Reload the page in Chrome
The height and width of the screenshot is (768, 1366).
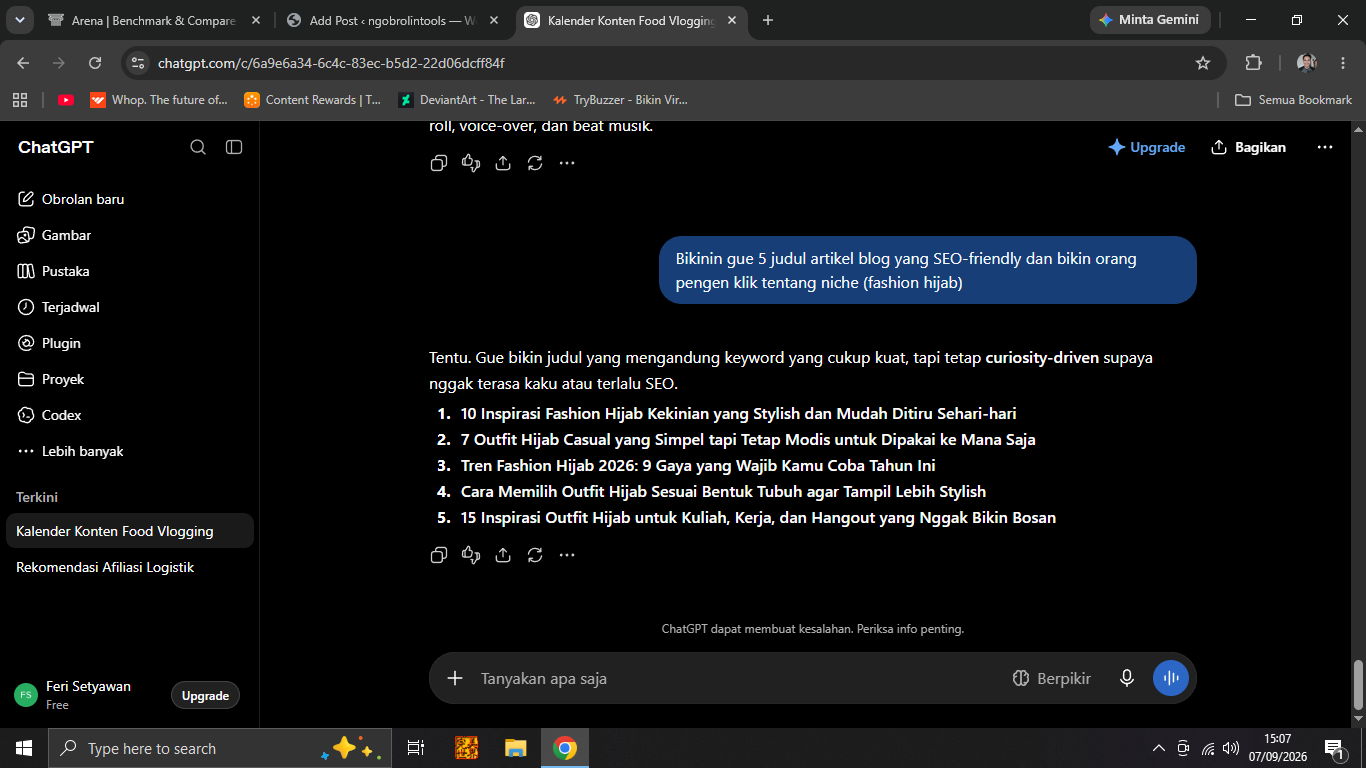coord(95,63)
